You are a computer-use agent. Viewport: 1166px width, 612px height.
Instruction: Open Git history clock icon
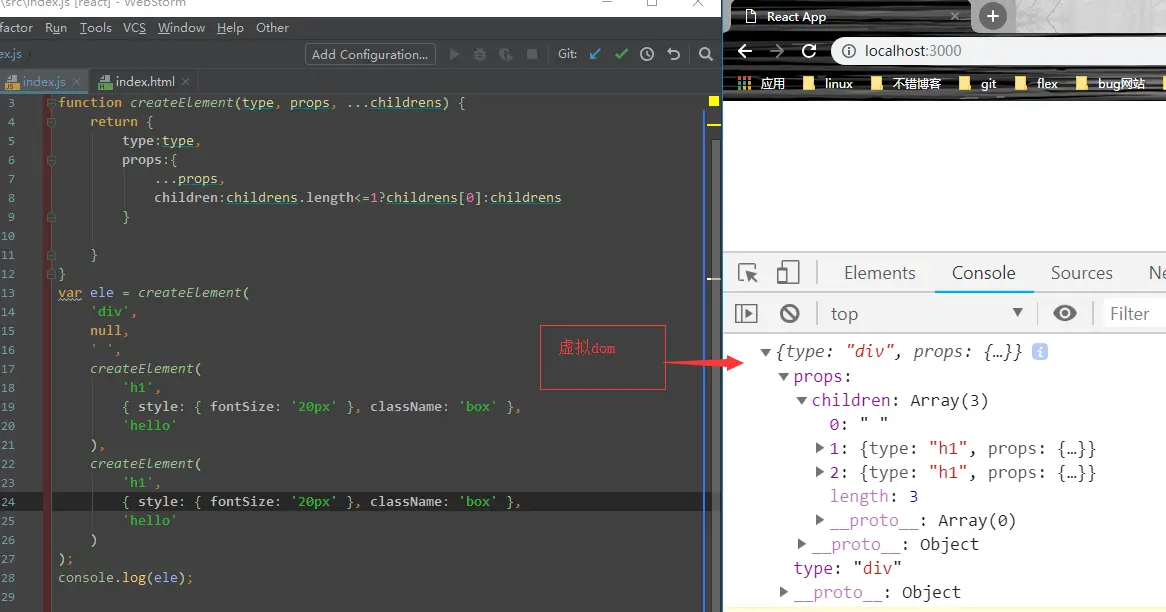click(647, 54)
